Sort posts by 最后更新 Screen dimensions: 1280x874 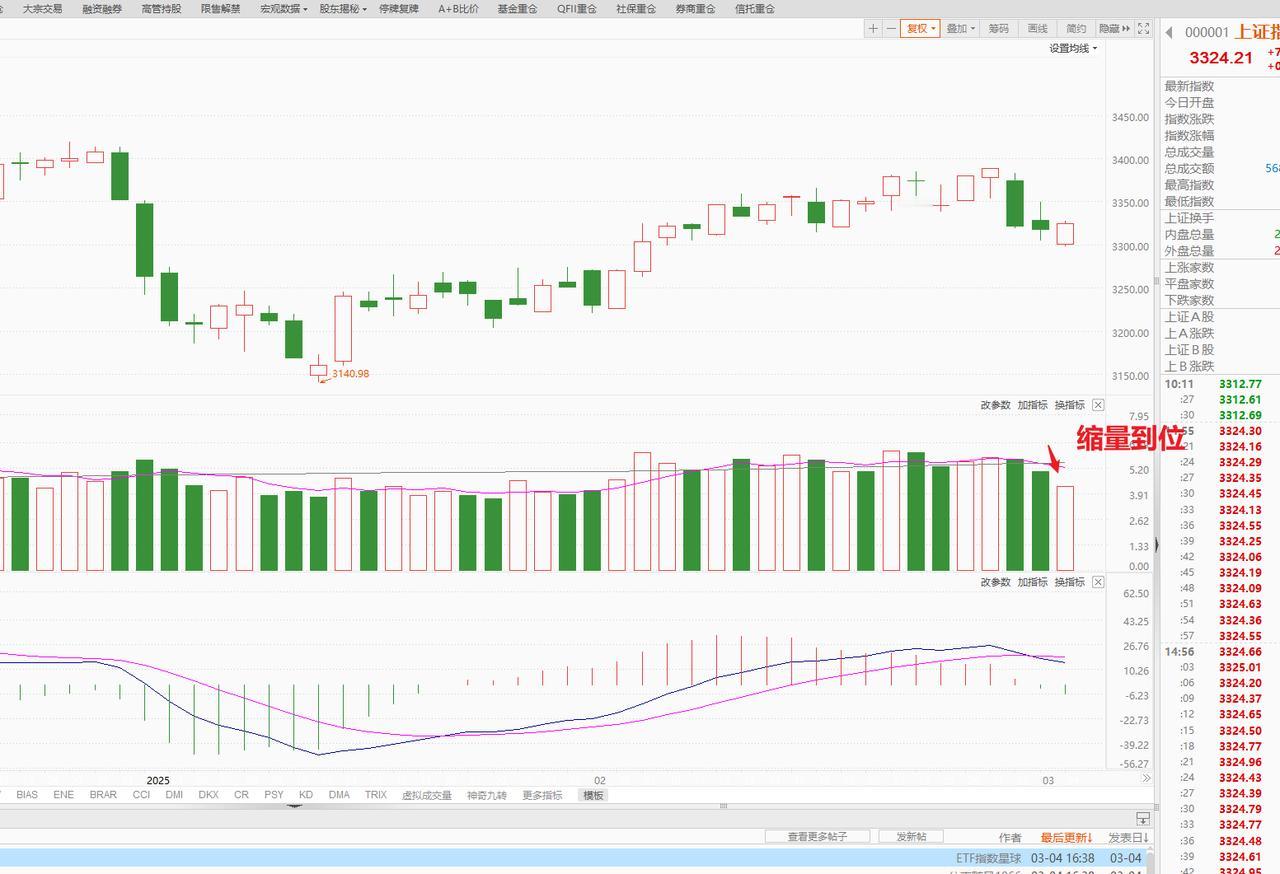coord(1066,838)
